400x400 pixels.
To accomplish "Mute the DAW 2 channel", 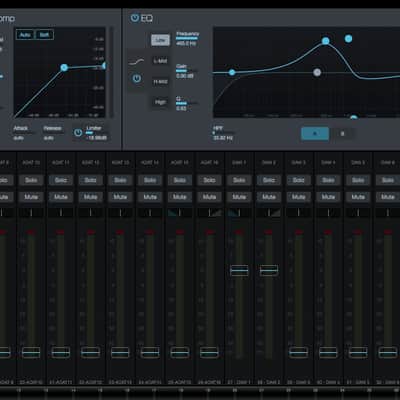I will point(269,197).
